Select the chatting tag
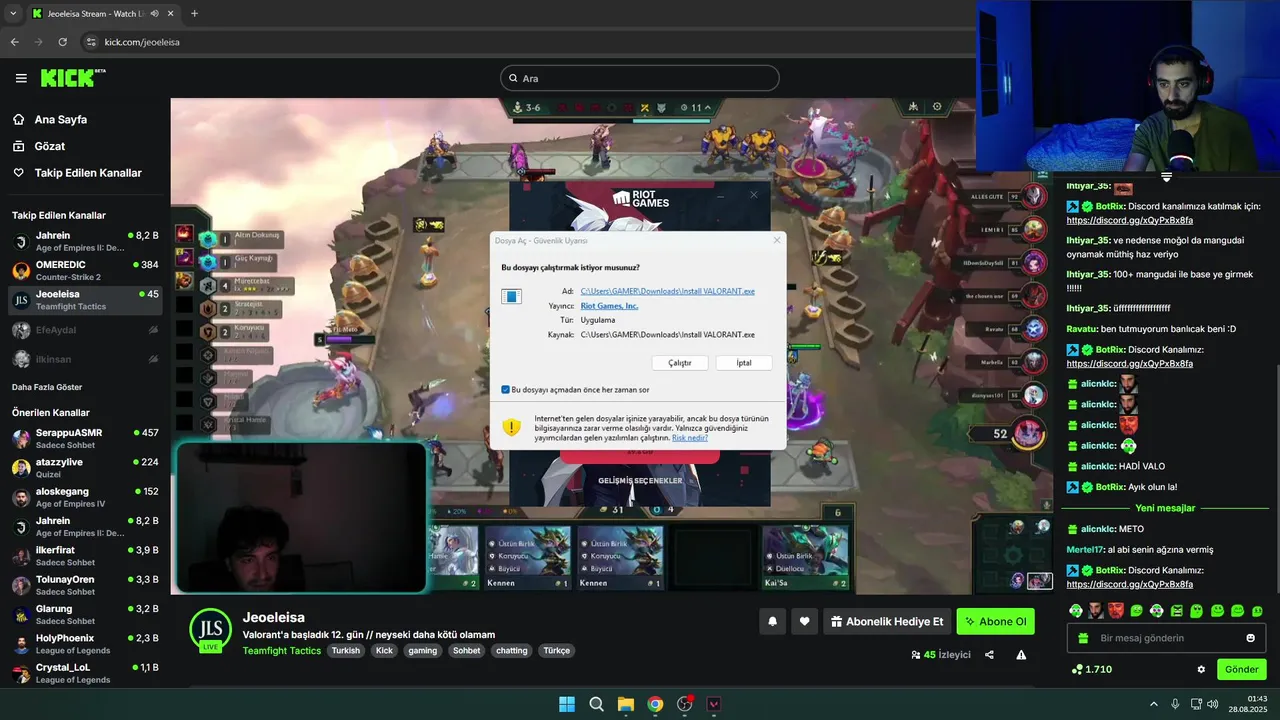This screenshot has height=720, width=1280. (512, 651)
